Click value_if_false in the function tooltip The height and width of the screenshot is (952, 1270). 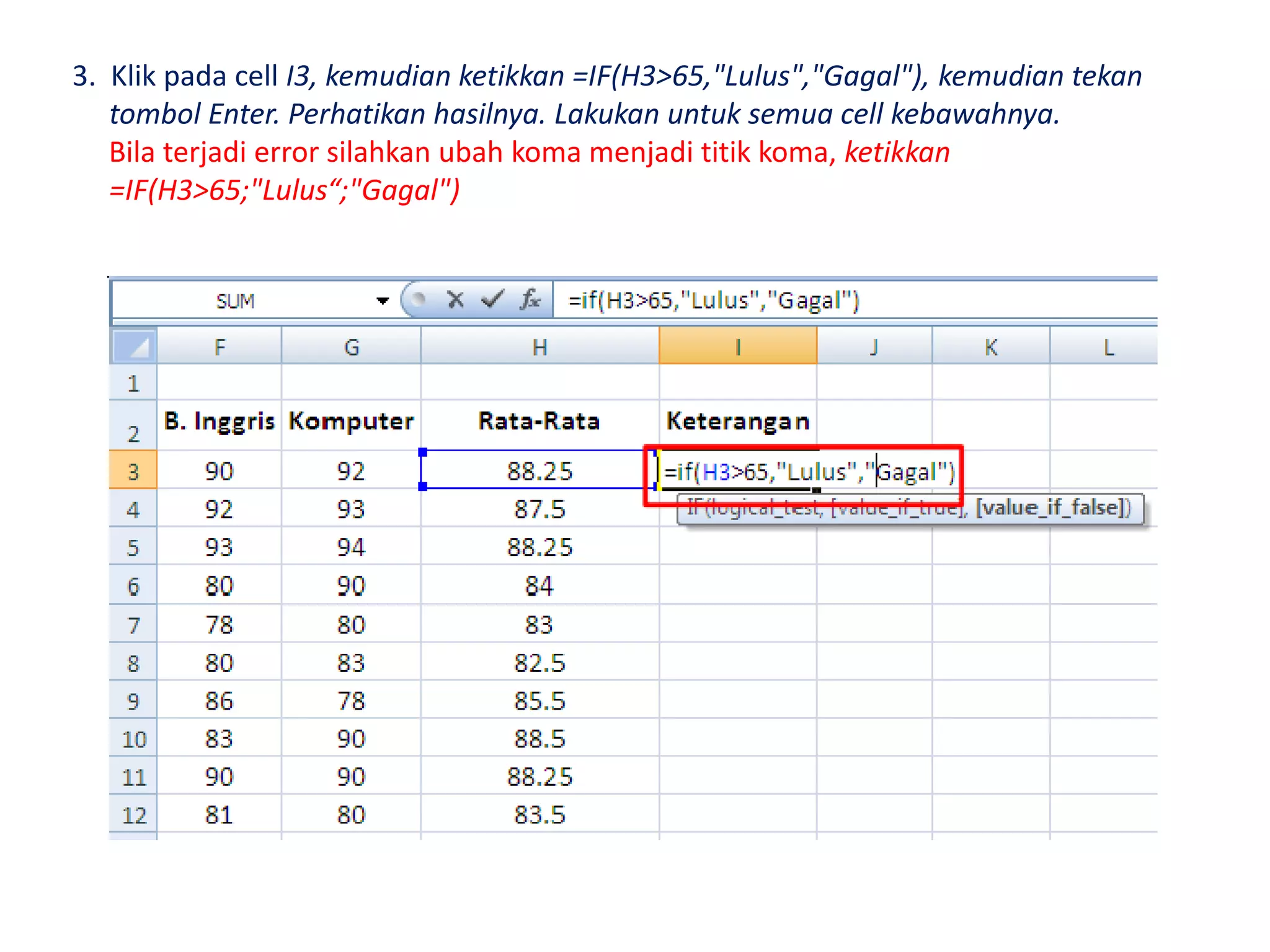[1051, 508]
